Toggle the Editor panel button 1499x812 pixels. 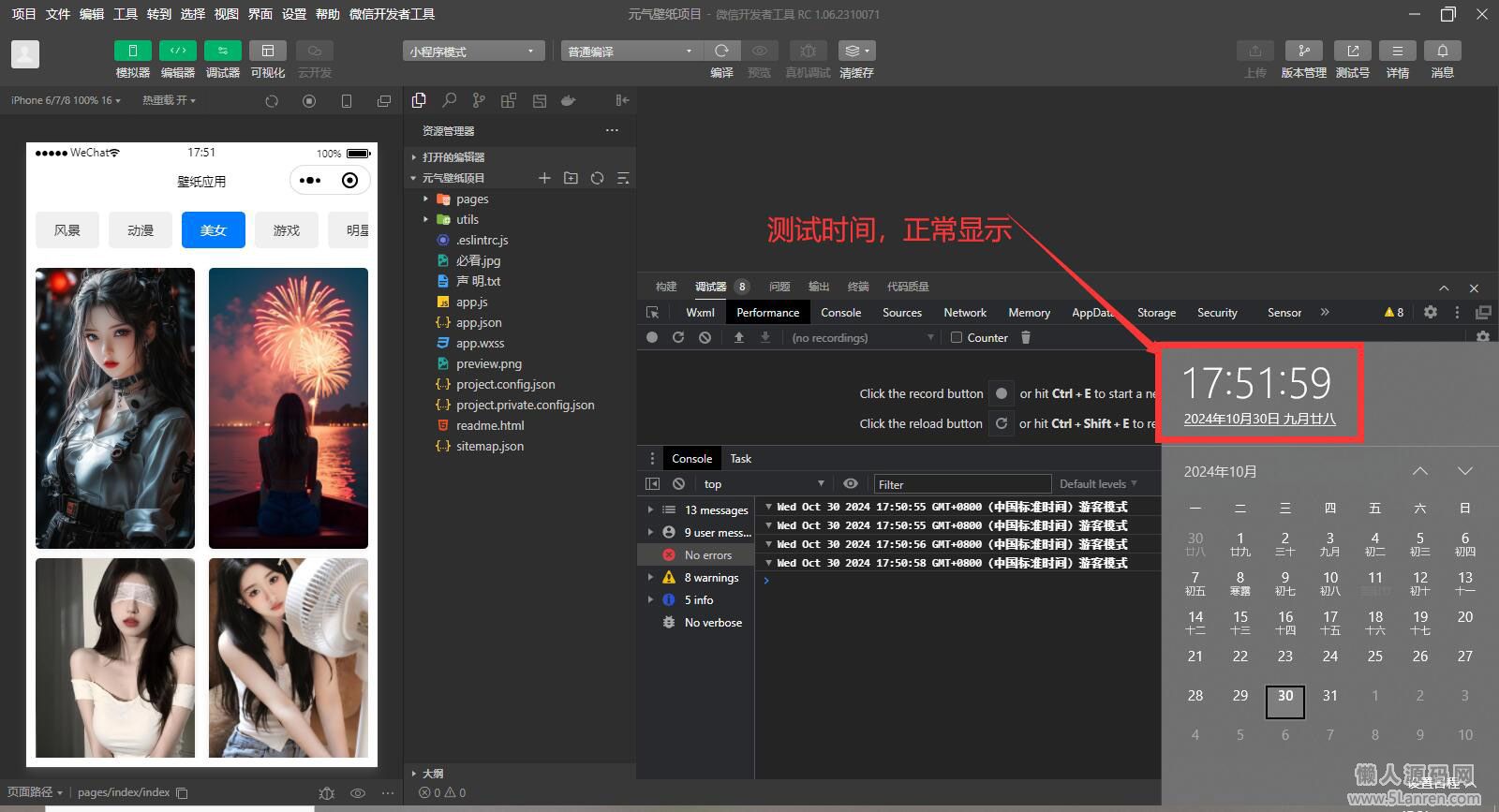[x=177, y=51]
